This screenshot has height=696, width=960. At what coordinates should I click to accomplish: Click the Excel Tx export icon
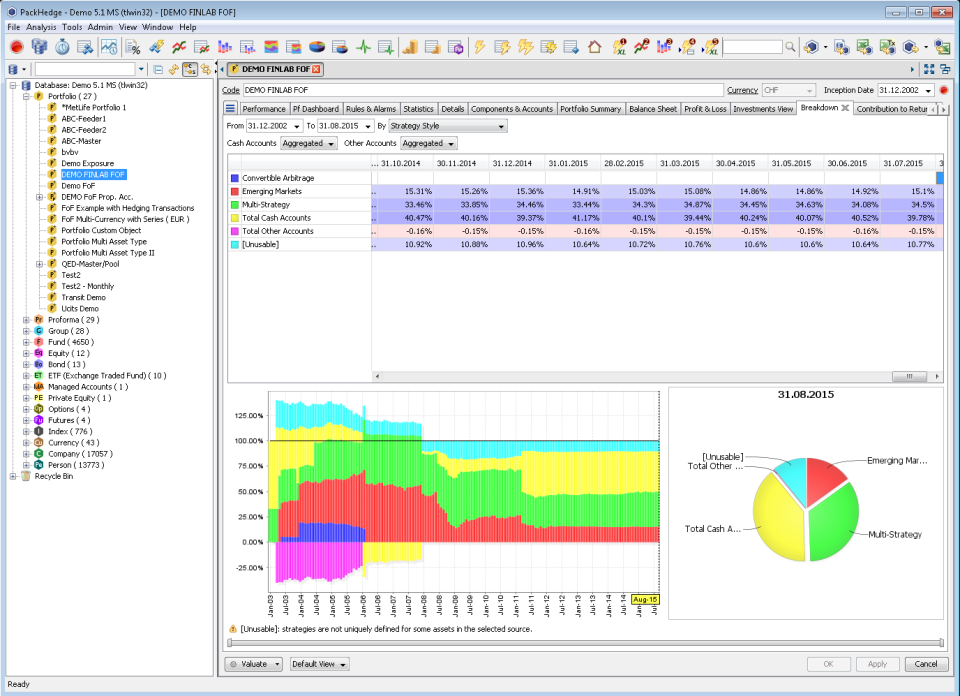[x=887, y=47]
